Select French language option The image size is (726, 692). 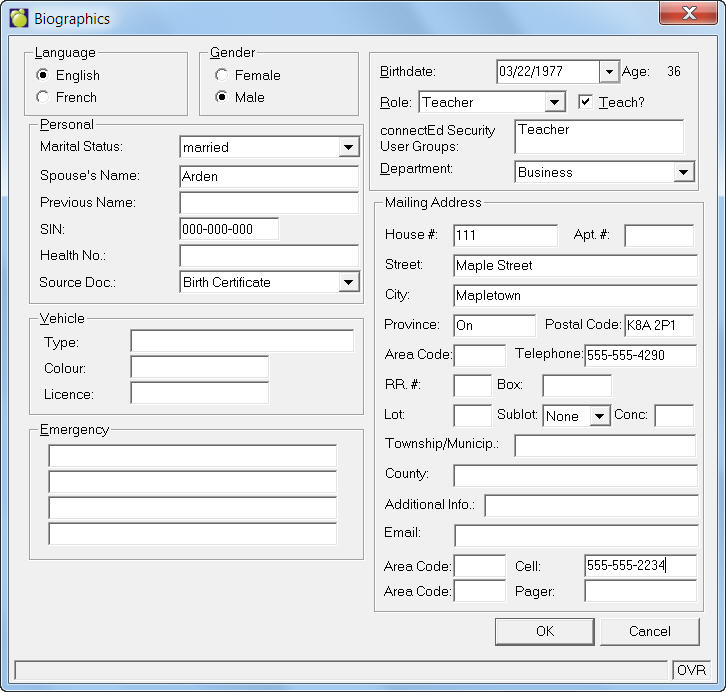coord(42,97)
